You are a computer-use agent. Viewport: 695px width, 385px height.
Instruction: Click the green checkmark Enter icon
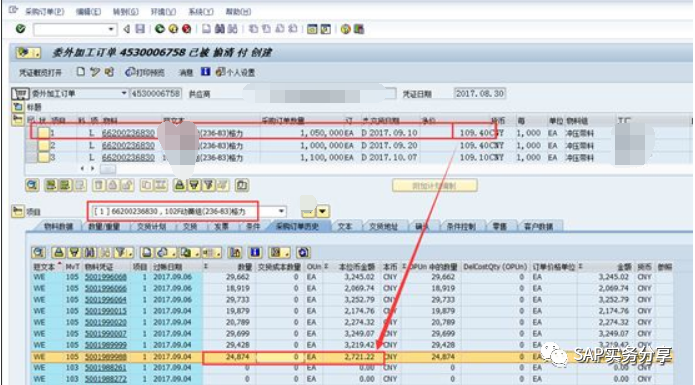pyautogui.click(x=20, y=29)
